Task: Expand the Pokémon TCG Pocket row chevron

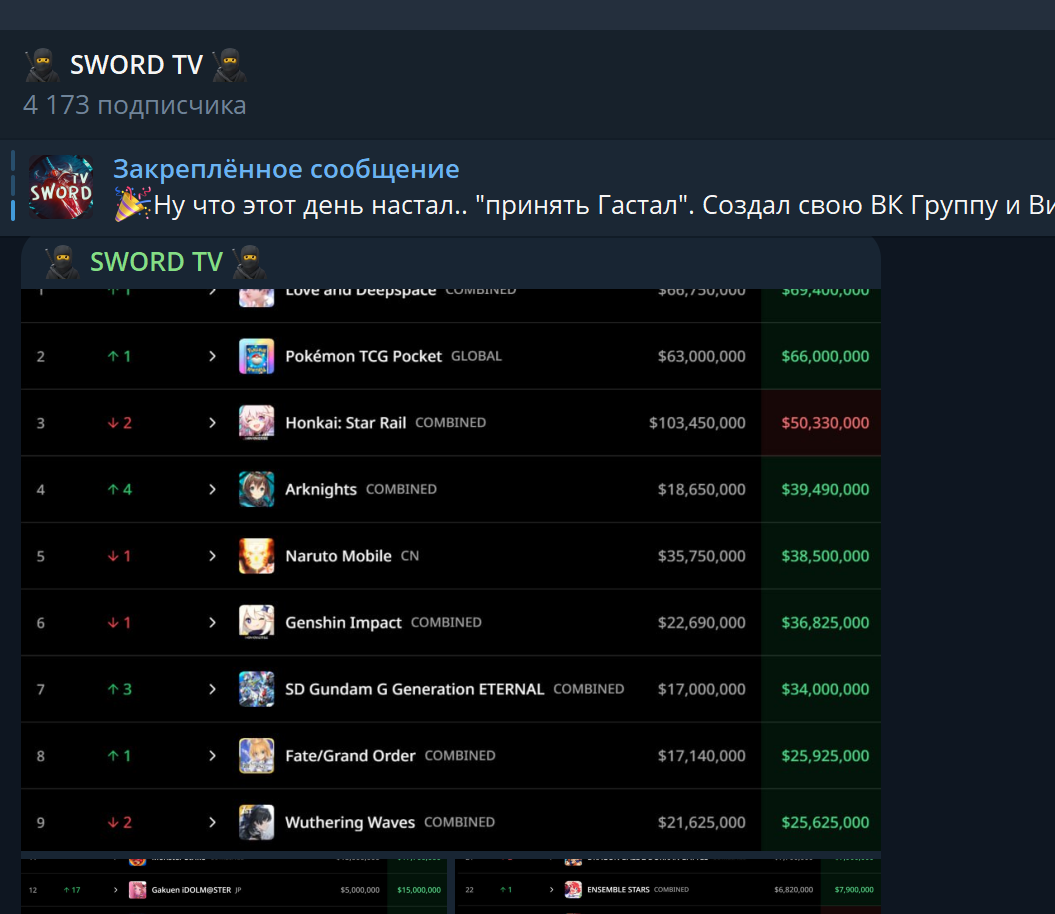Action: tap(213, 356)
